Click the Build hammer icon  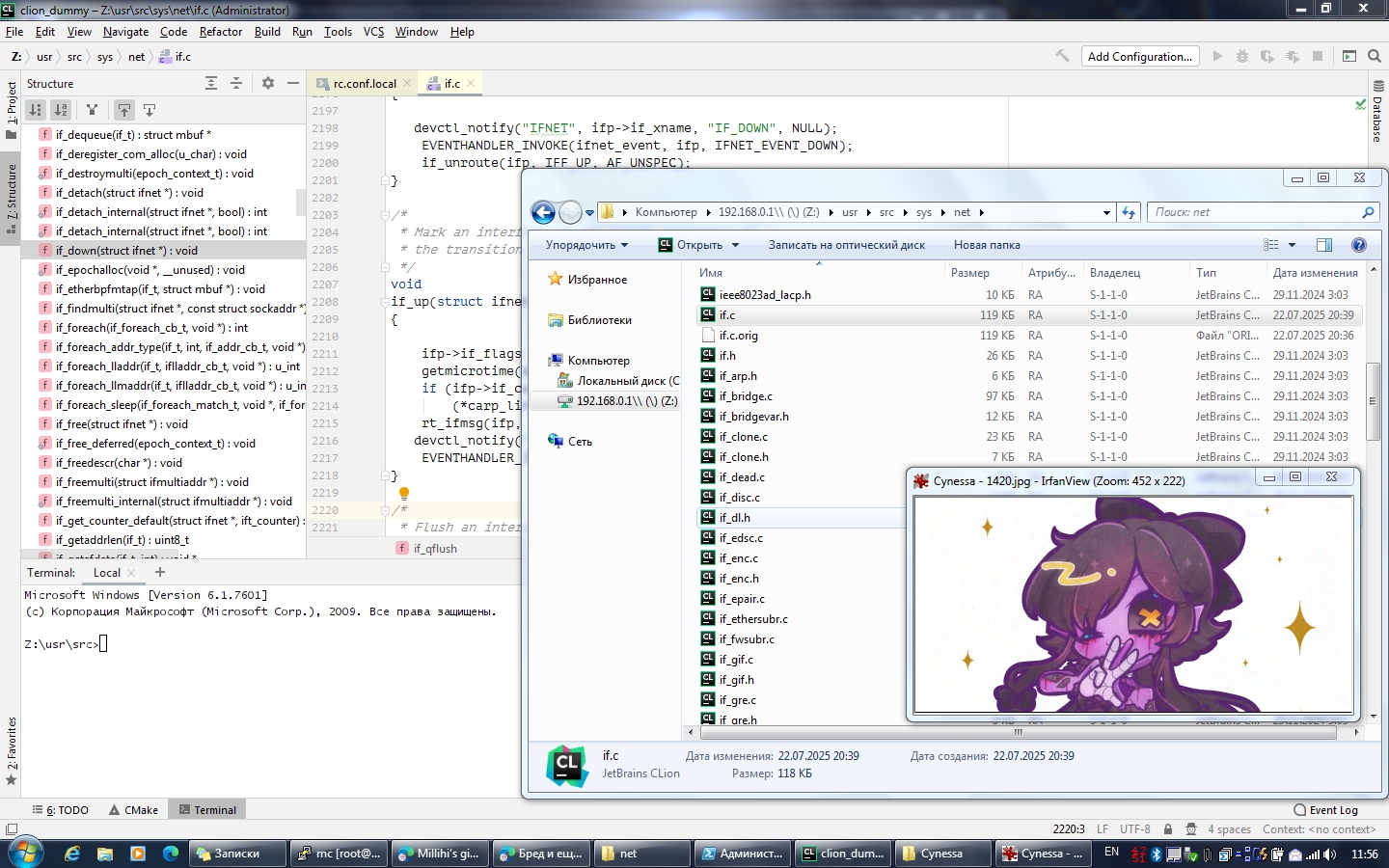pos(1062,56)
